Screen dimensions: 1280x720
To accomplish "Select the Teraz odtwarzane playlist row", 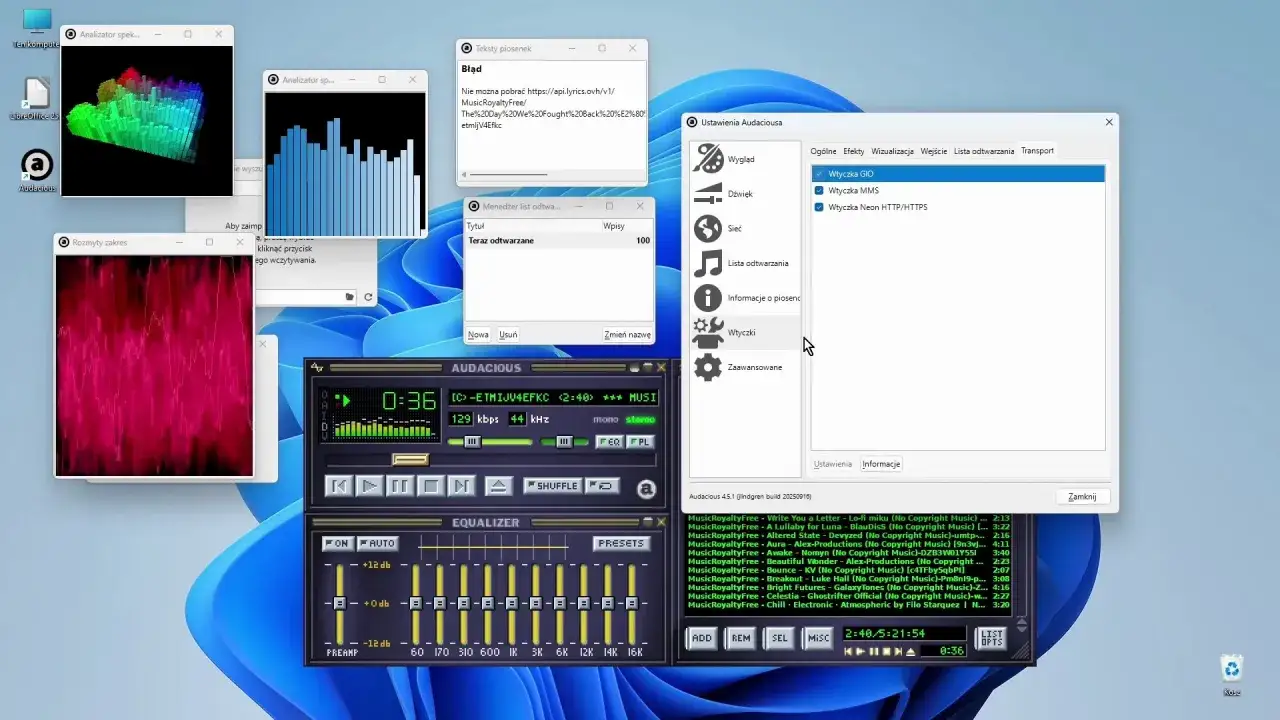I will 558,241.
